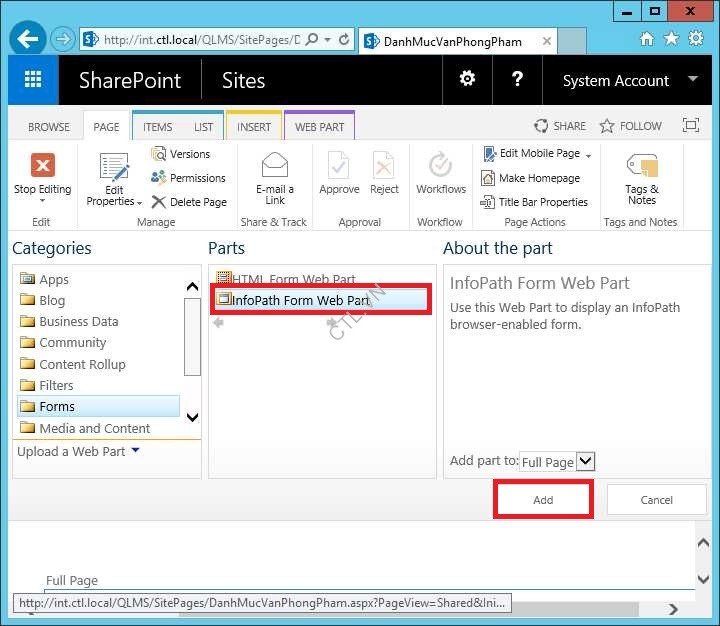Click the Cancel button
The image size is (720, 626).
coord(656,499)
